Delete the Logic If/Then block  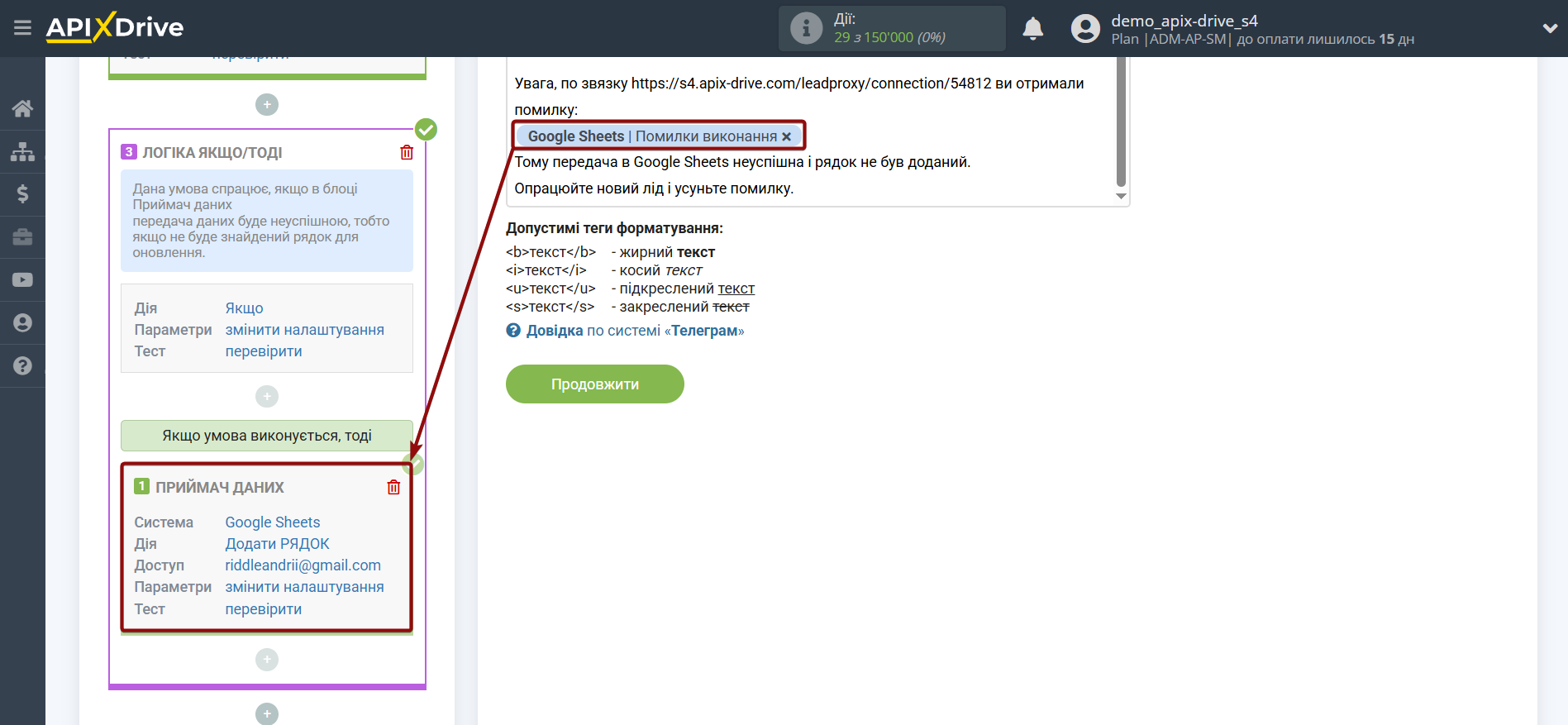click(407, 152)
